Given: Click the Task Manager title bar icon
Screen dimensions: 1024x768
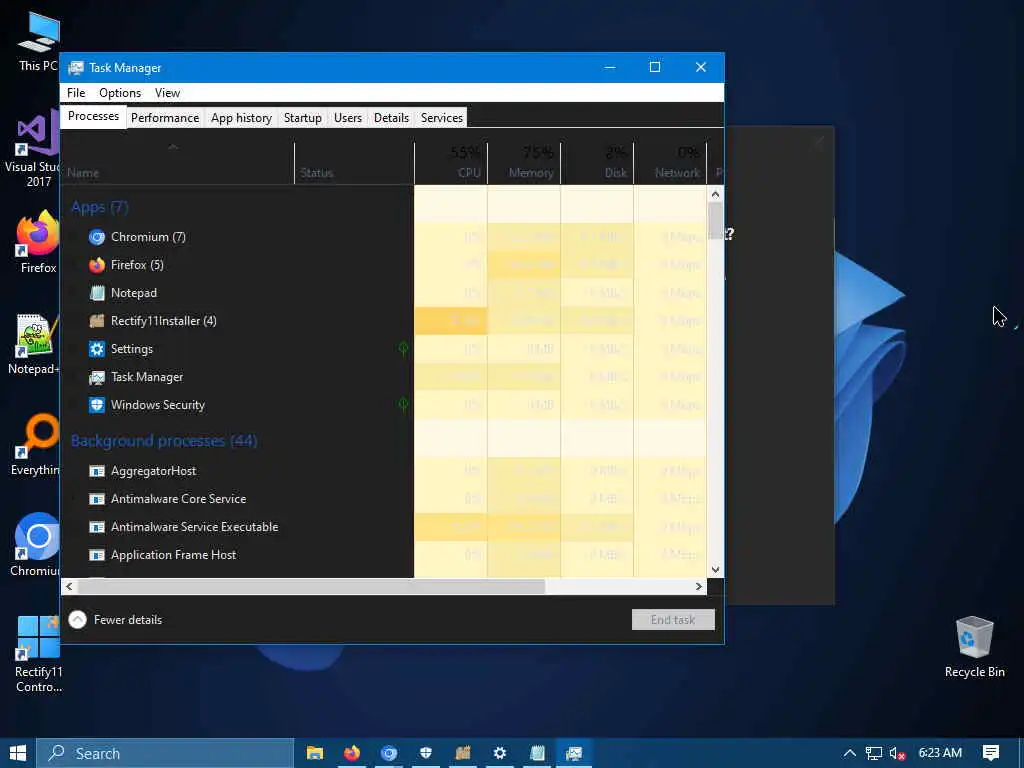Looking at the screenshot, I should click(x=76, y=68).
